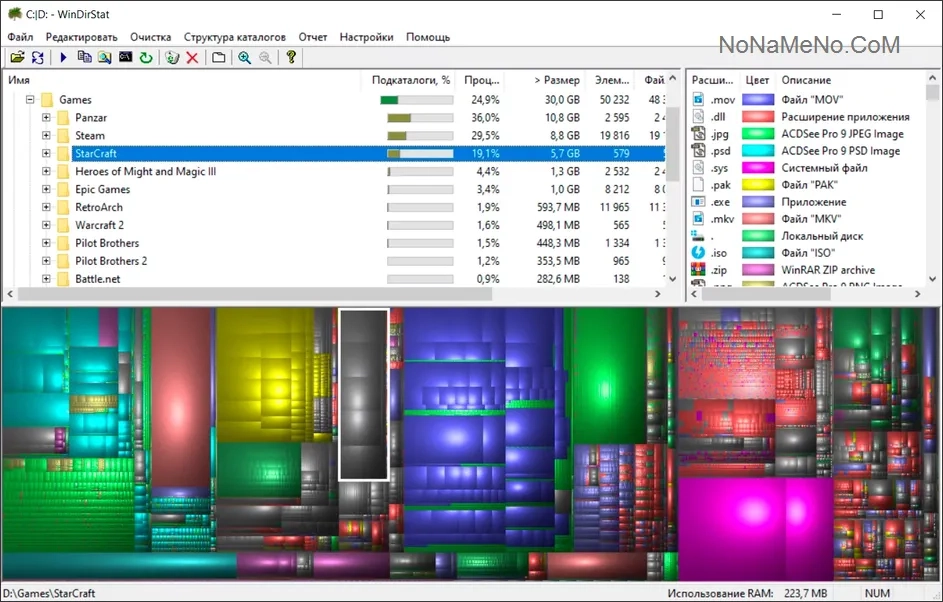
Task: Click the open folder toolbar icon
Action: 17,57
